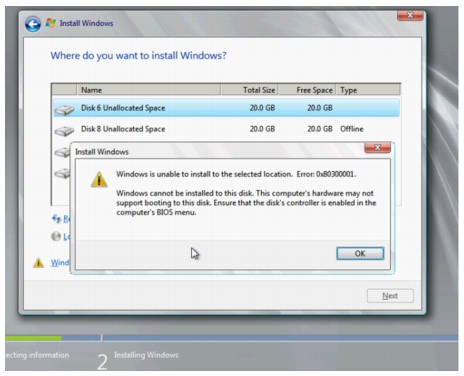Click the 'Offline' type of Disk 8

pos(352,129)
